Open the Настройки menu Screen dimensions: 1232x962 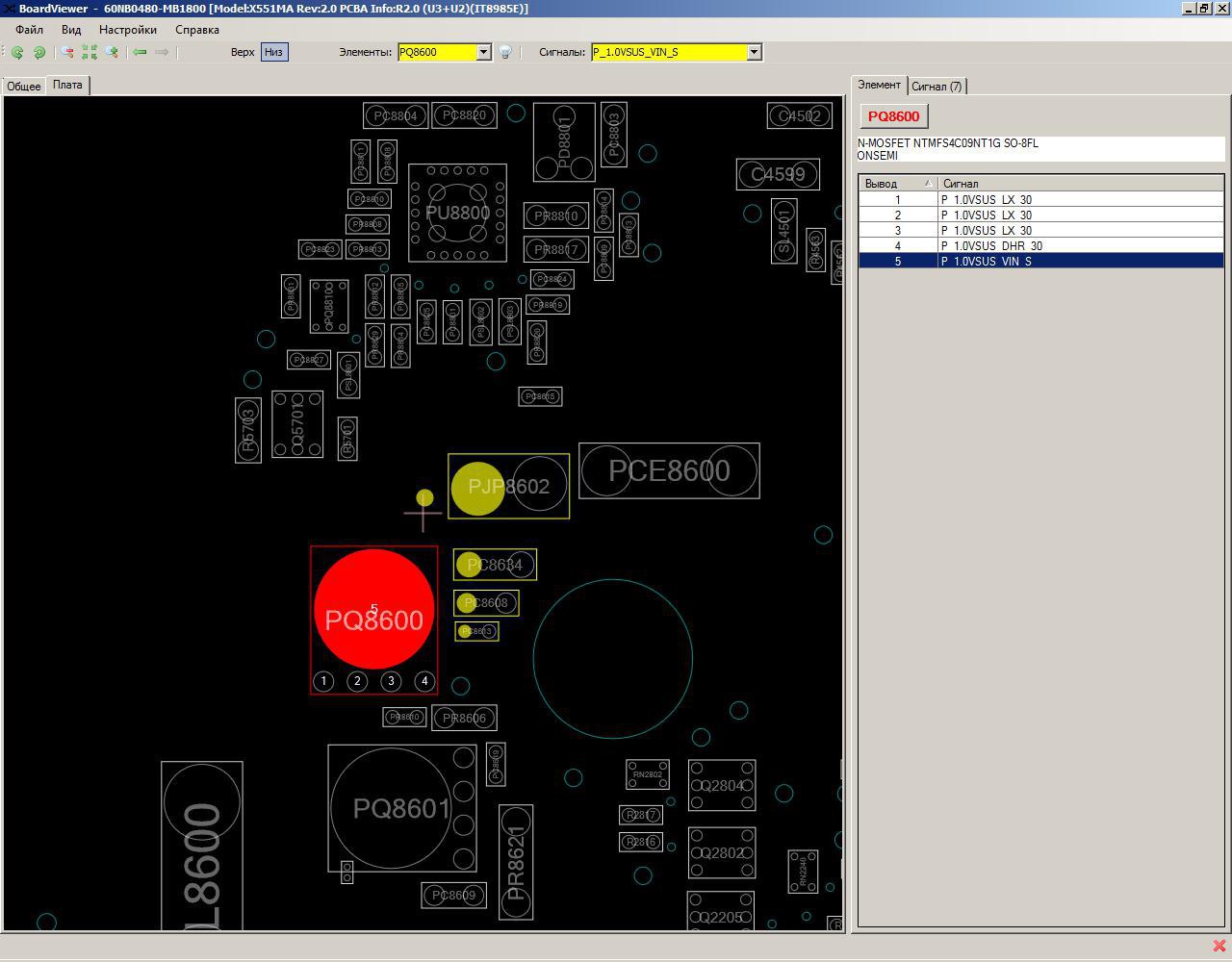point(128,30)
